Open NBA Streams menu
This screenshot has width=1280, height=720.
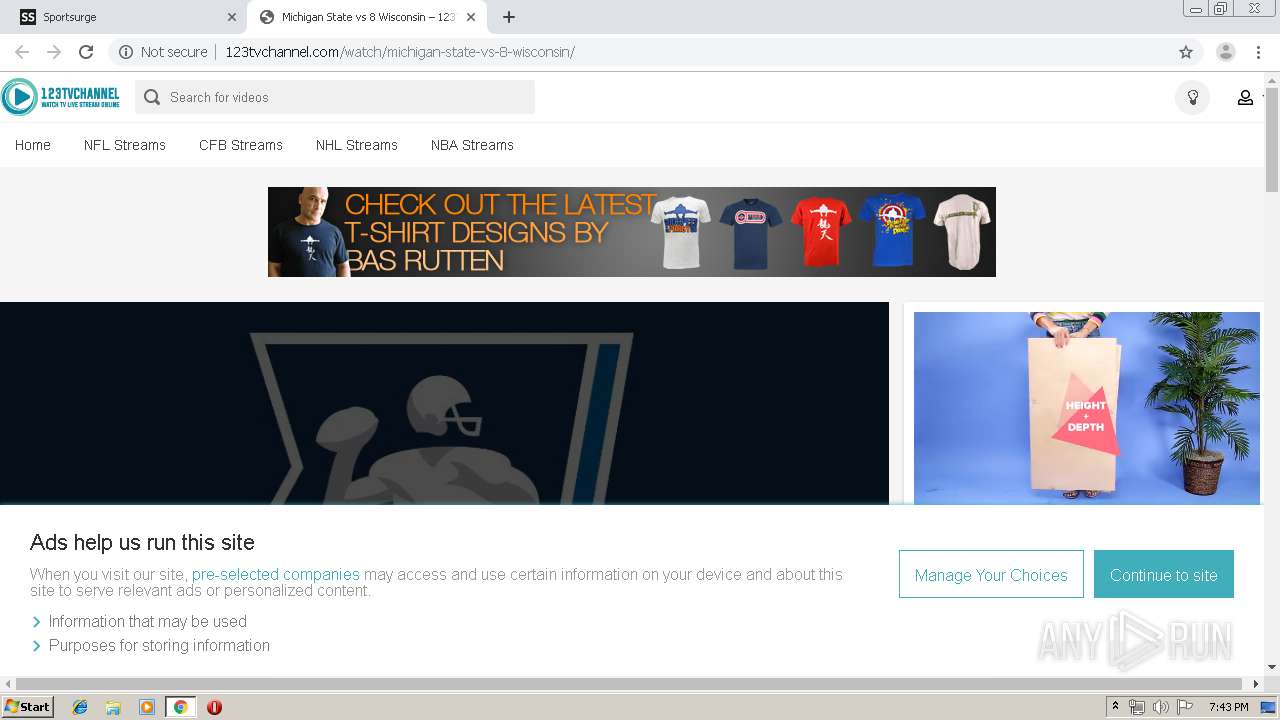point(472,145)
